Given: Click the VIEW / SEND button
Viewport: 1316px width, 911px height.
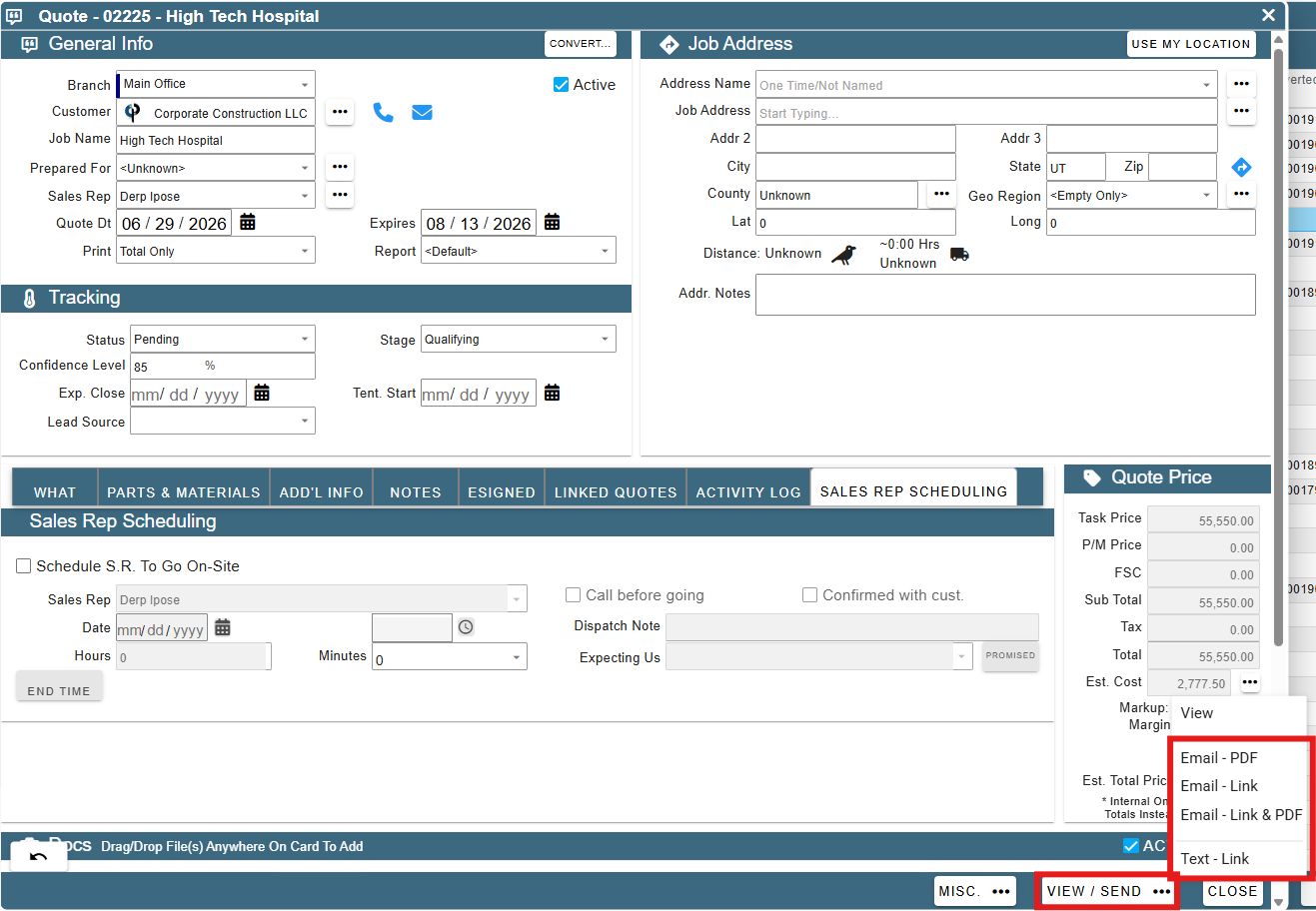Looking at the screenshot, I should [1108, 891].
